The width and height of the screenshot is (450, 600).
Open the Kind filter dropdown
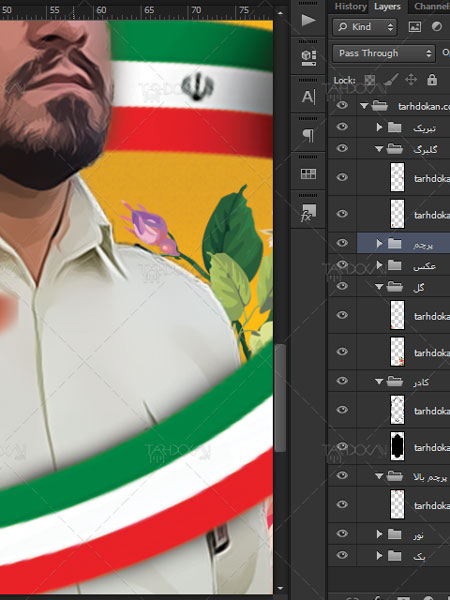point(365,27)
